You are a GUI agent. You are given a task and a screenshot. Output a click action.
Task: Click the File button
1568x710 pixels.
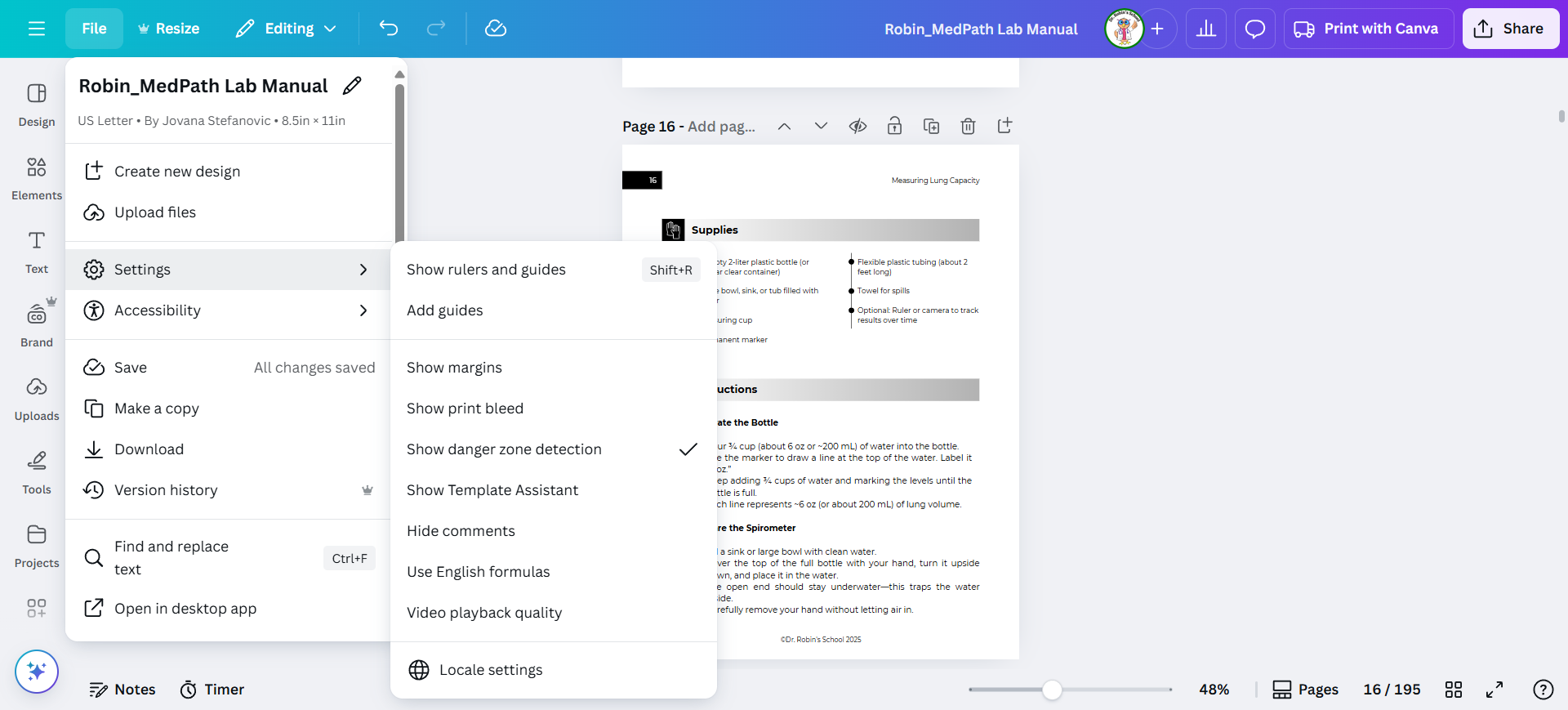(94, 29)
